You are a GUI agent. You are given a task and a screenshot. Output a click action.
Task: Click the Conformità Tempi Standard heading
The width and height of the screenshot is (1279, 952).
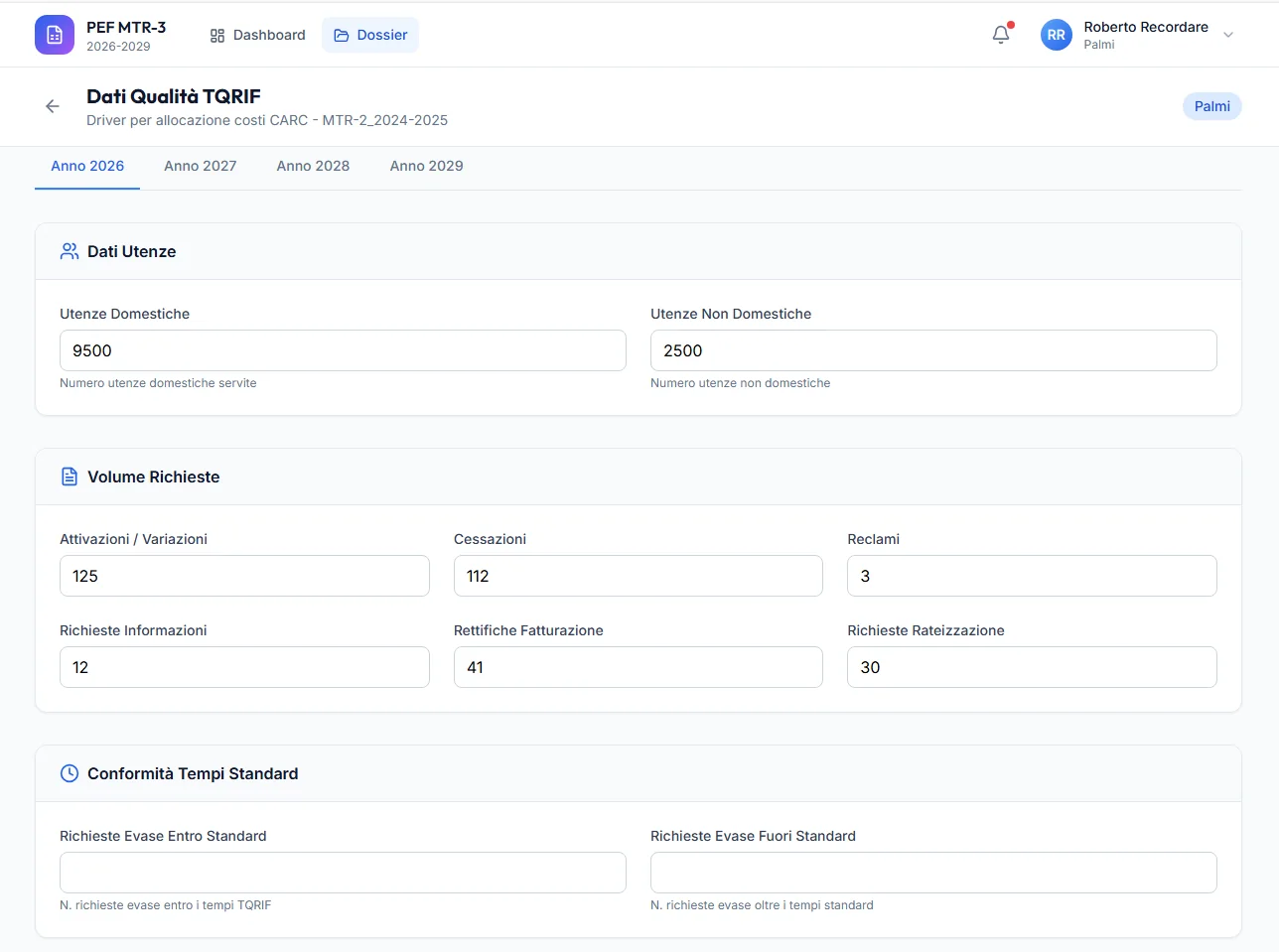193,773
